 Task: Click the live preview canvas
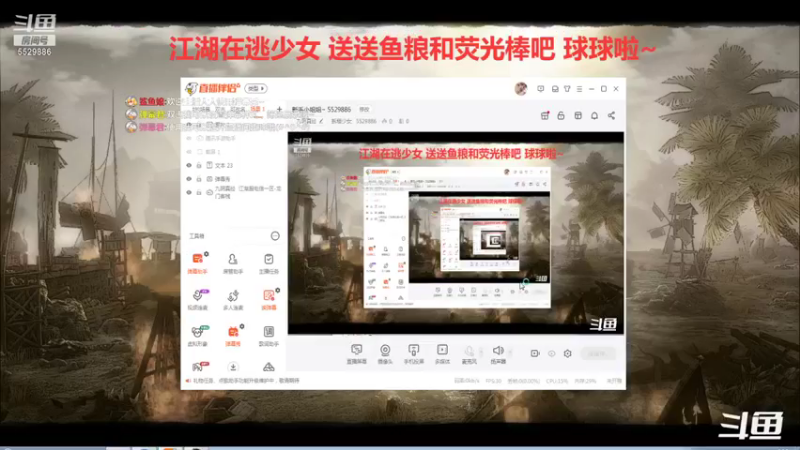pyautogui.click(x=456, y=233)
